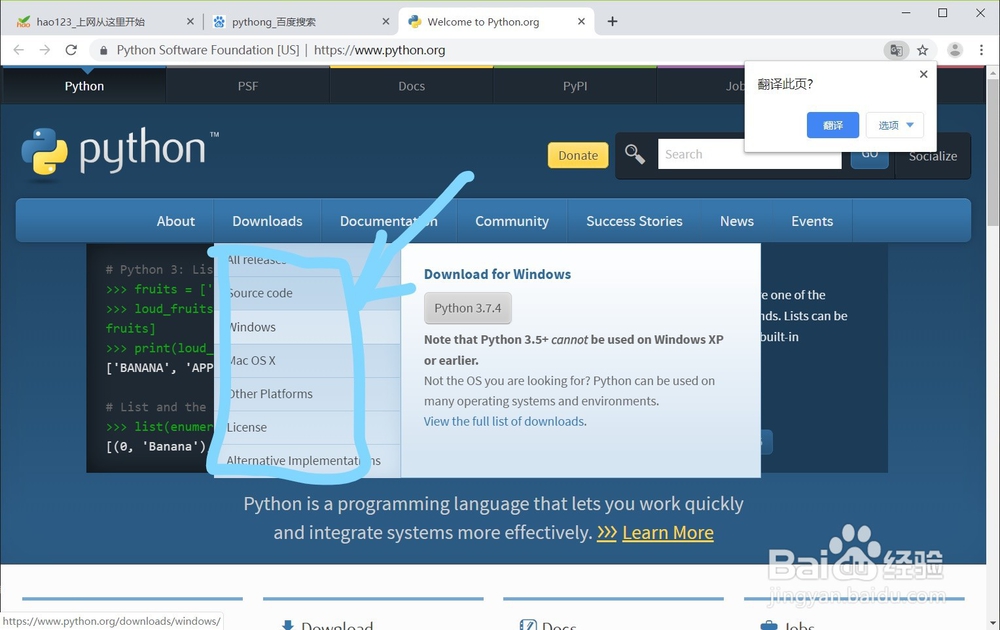Go back with the browser back arrow
This screenshot has width=1000, height=630.
[x=18, y=50]
